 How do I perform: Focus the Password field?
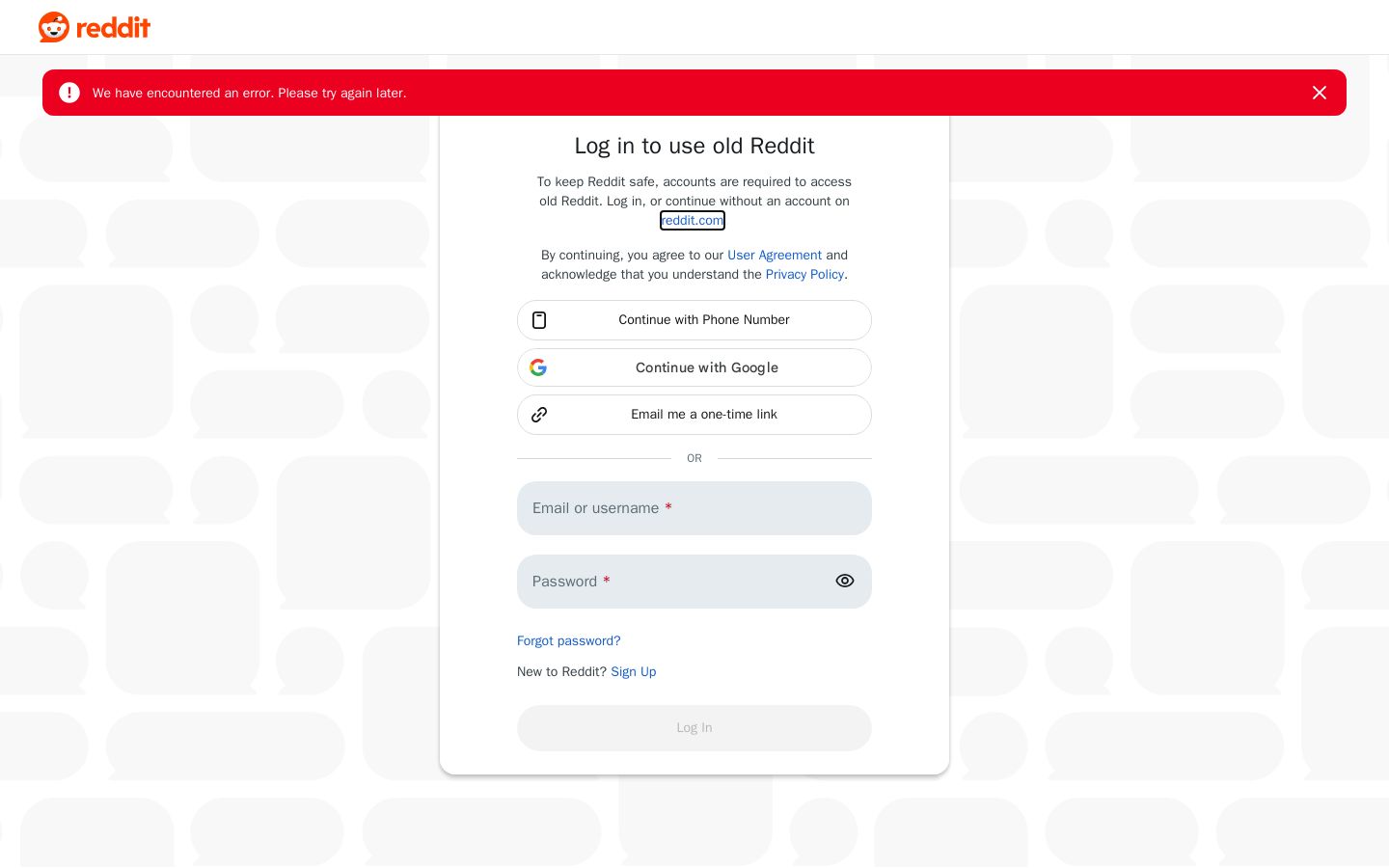point(694,582)
